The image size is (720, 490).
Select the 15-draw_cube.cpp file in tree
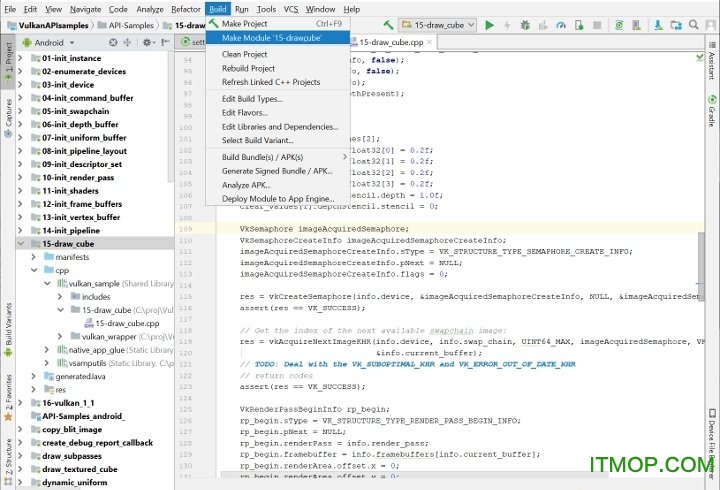122,323
